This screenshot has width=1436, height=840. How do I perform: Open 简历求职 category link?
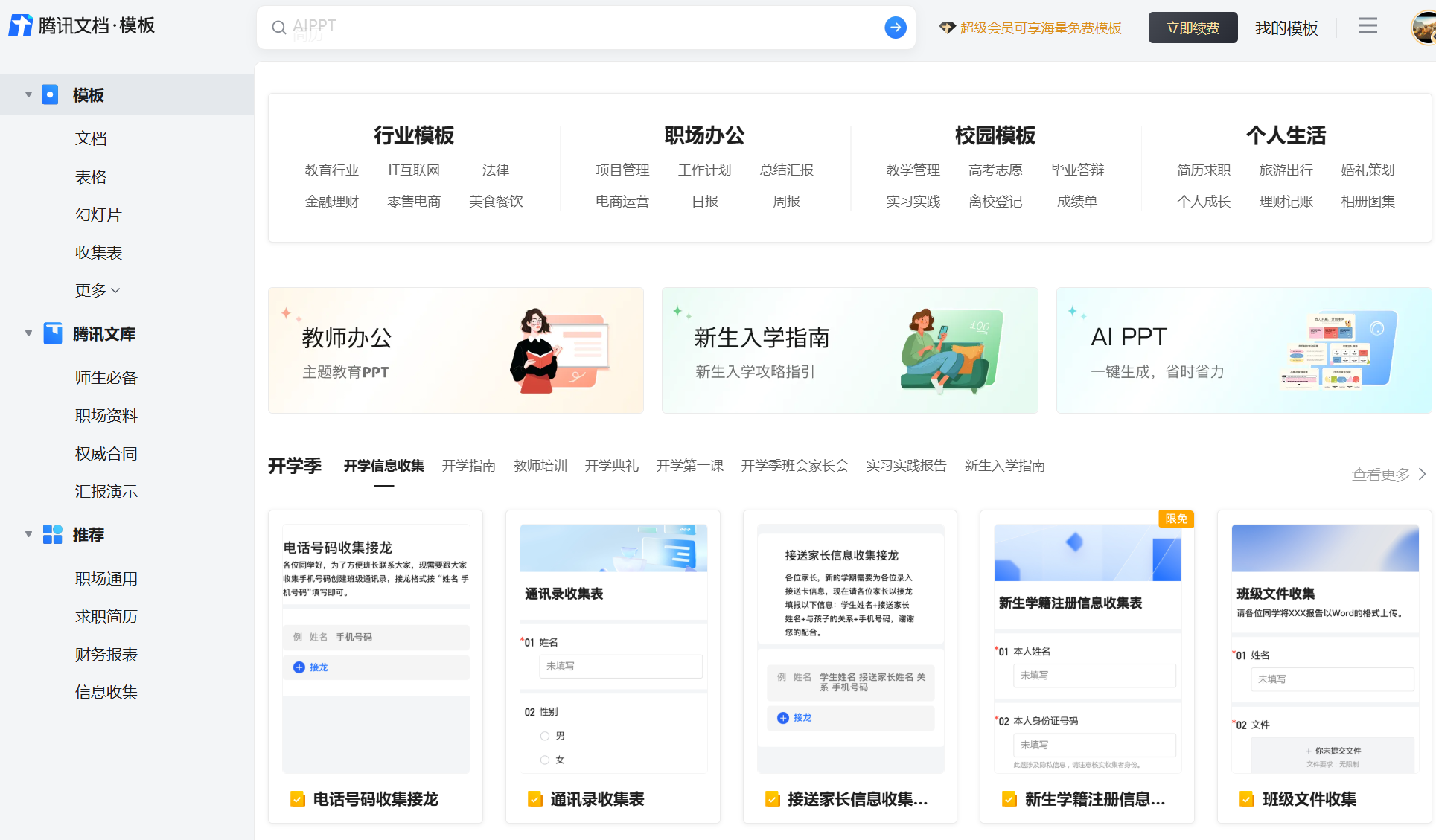pyautogui.click(x=1204, y=170)
